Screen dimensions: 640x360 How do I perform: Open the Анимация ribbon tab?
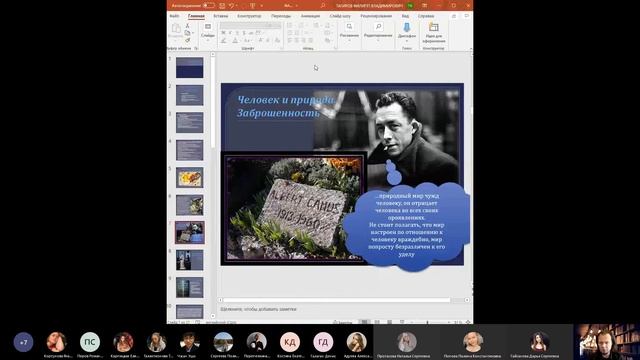tap(311, 16)
